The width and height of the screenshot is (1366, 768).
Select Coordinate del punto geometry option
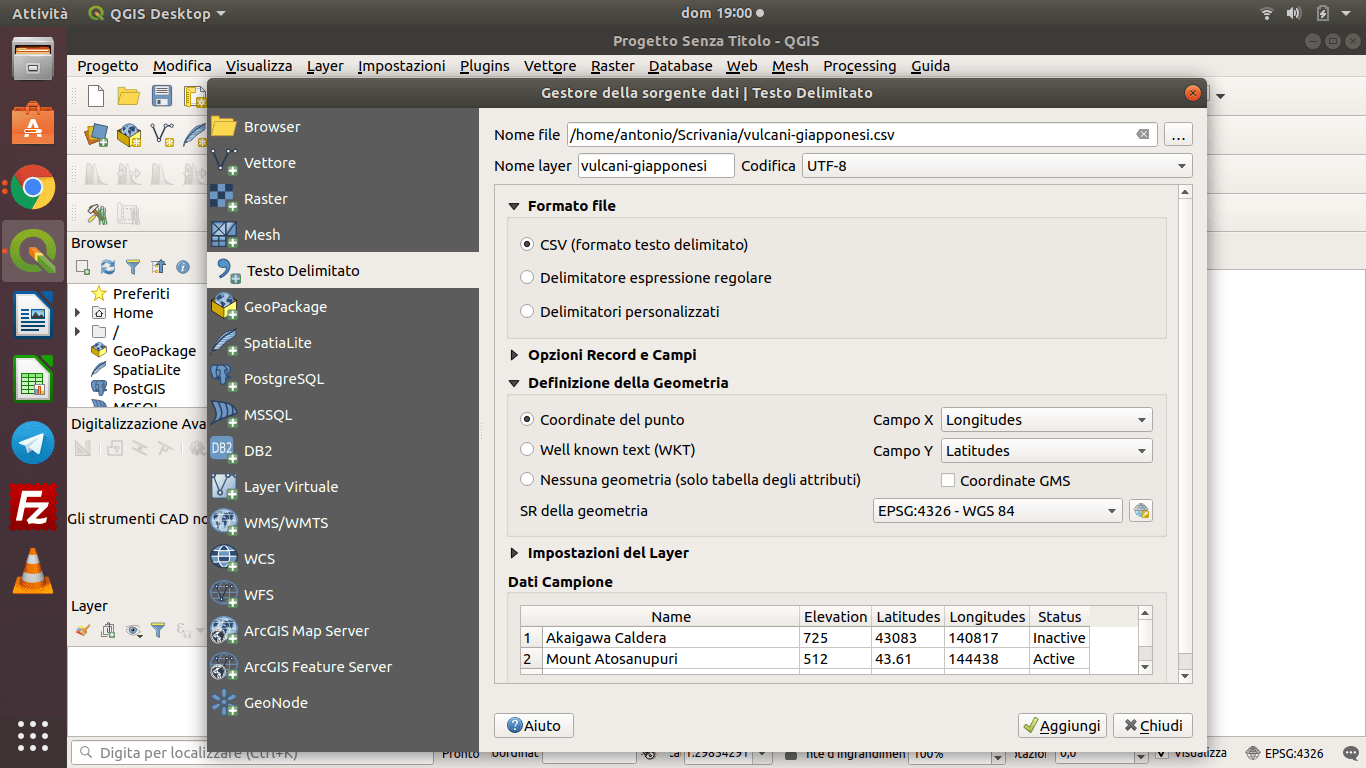tap(602, 420)
